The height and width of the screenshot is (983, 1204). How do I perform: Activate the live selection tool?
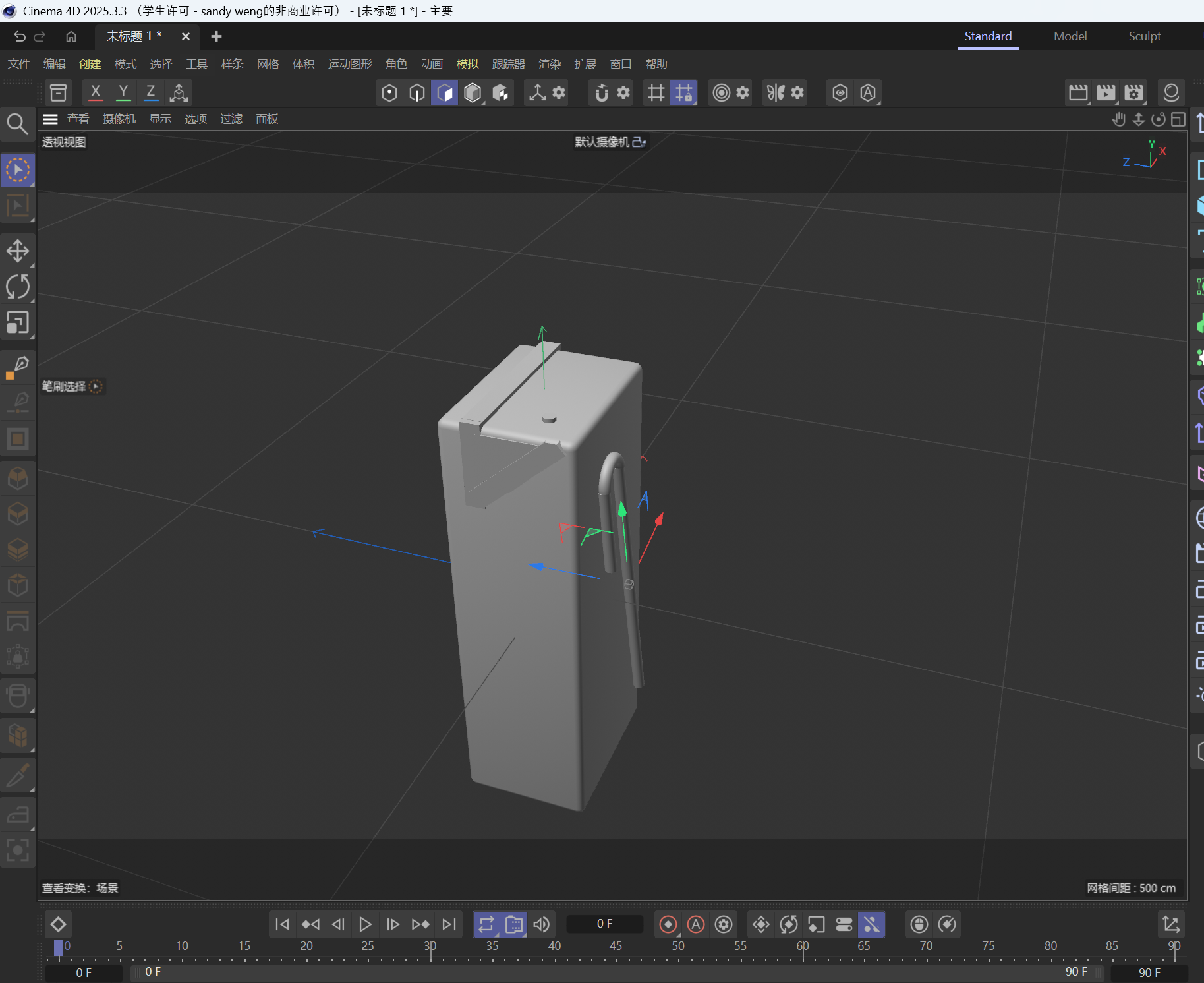click(x=18, y=170)
